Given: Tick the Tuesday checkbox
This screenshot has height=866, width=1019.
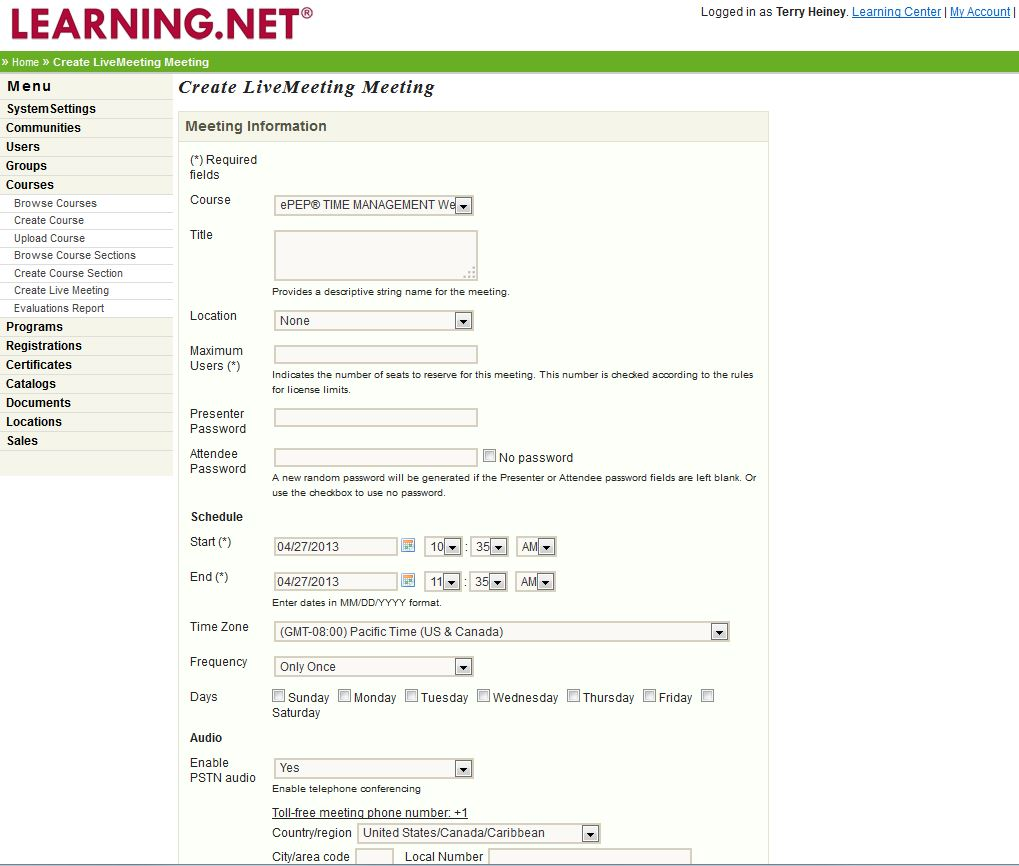Looking at the screenshot, I should (x=411, y=696).
